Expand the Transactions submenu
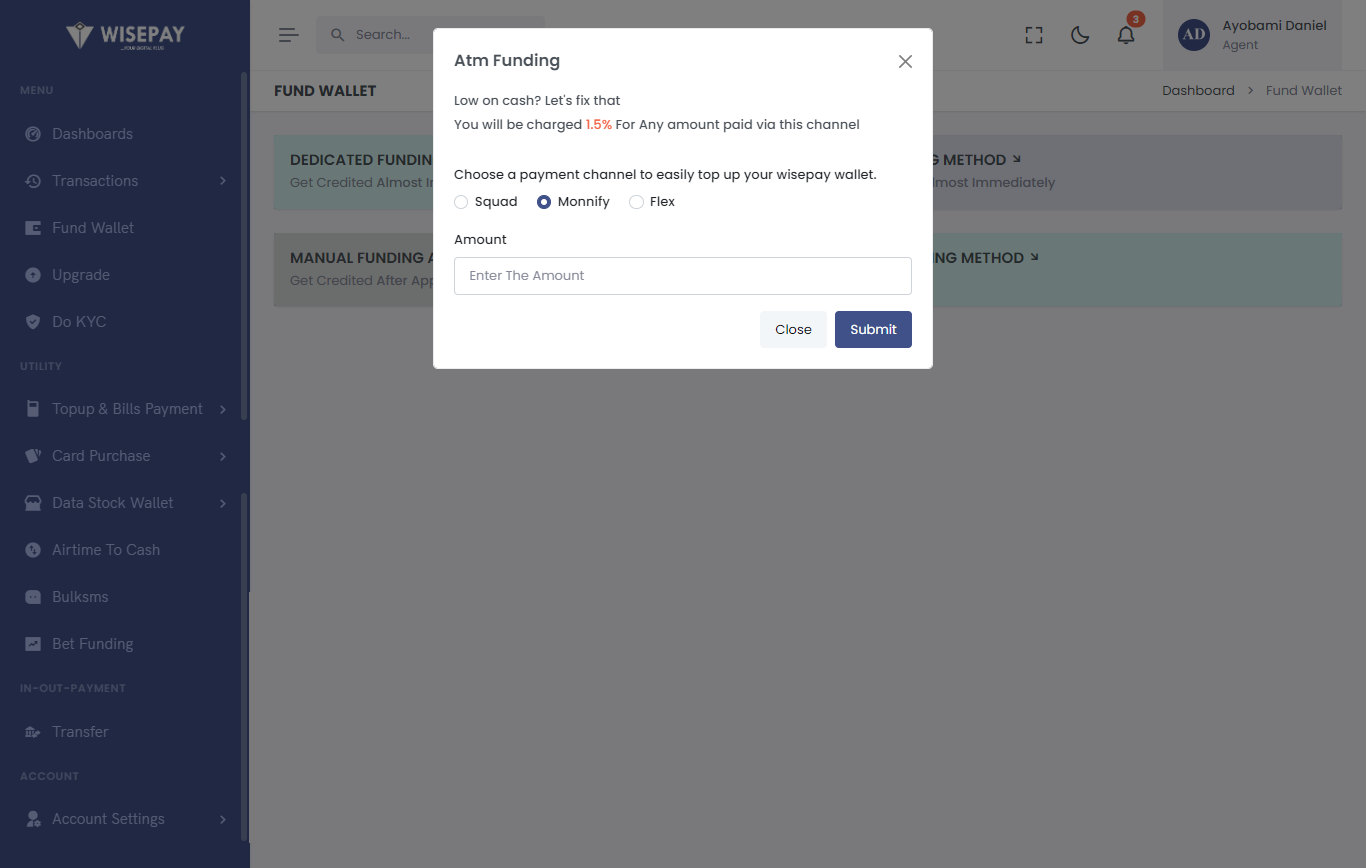 222,181
